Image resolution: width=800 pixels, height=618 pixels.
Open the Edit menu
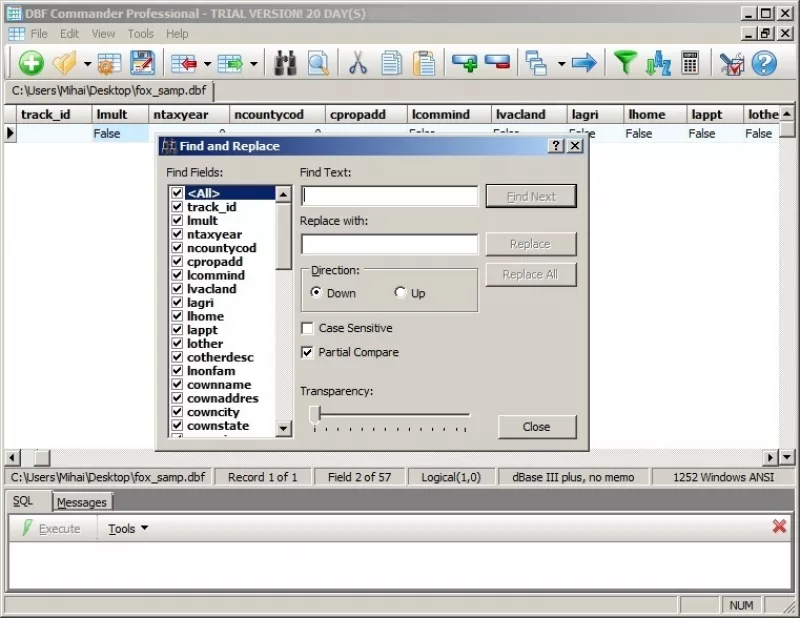[x=69, y=34]
